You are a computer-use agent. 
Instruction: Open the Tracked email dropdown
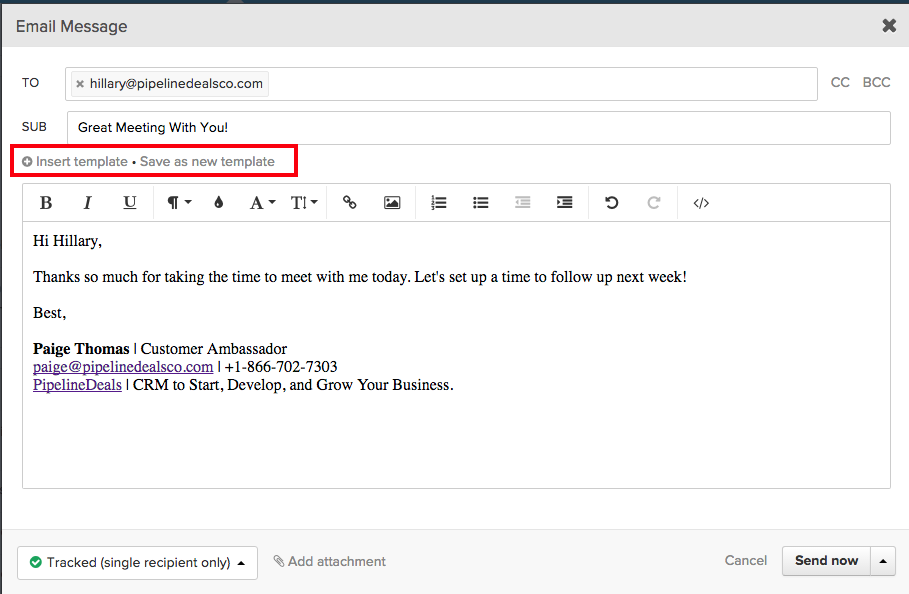pos(137,563)
